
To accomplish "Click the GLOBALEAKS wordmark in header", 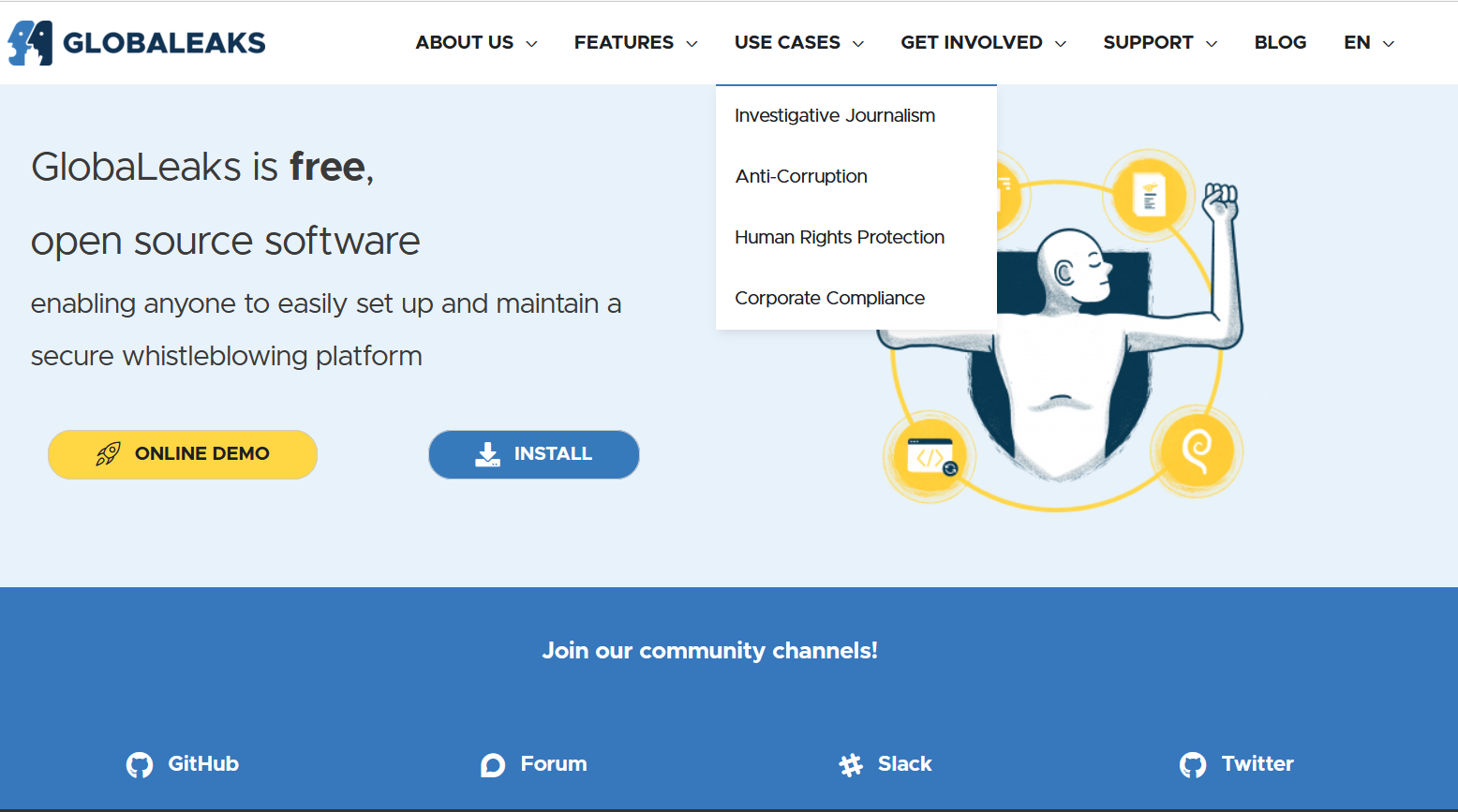I will click(164, 43).
